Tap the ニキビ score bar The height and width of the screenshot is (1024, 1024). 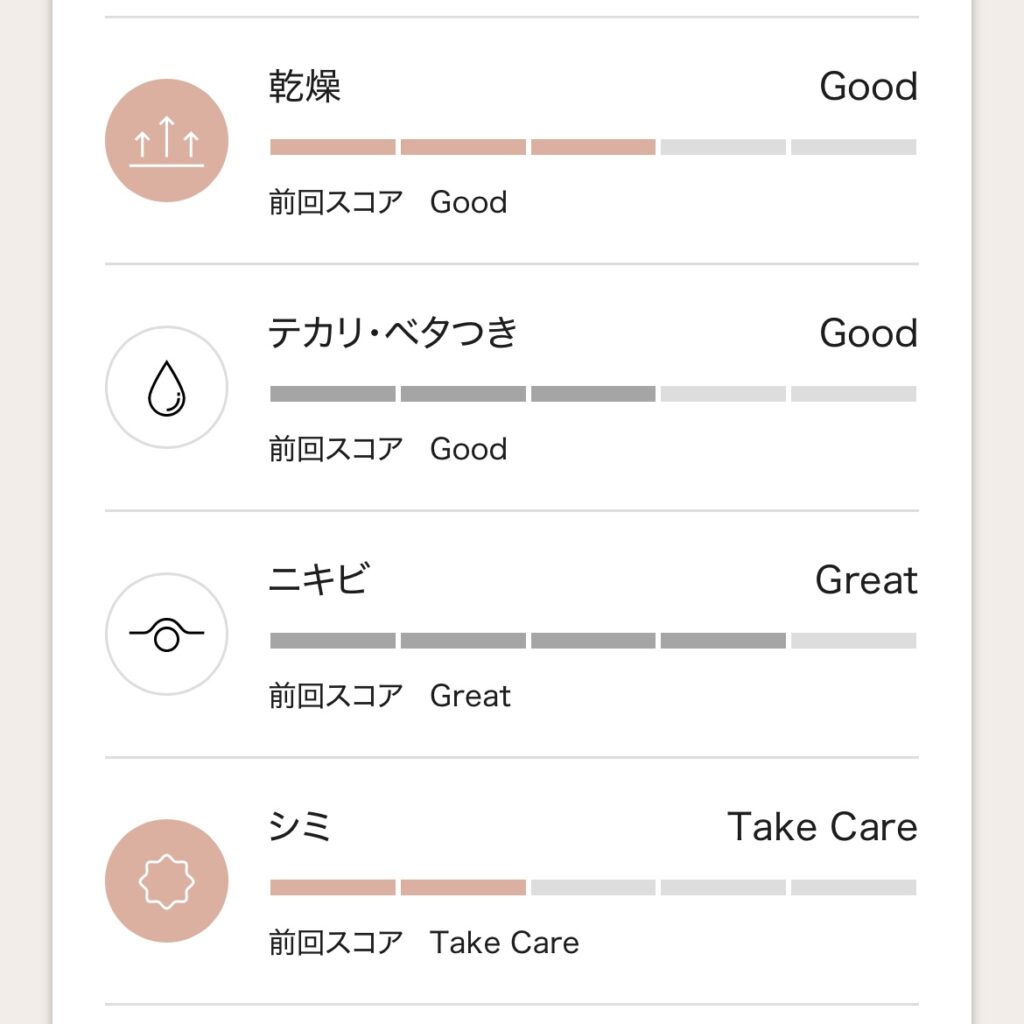(x=592, y=641)
